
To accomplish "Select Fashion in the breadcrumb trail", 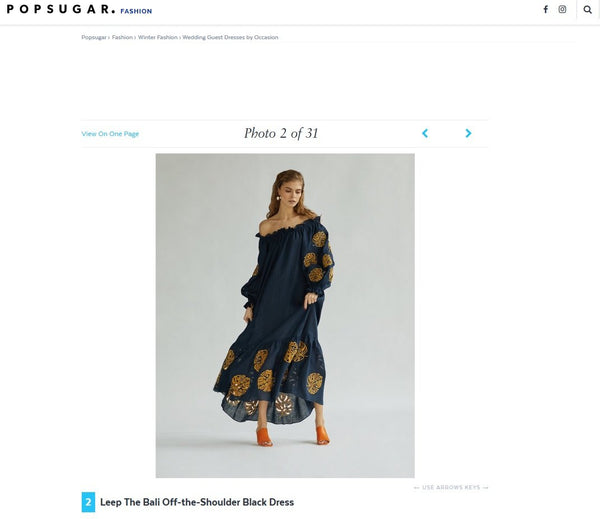I will click(122, 37).
